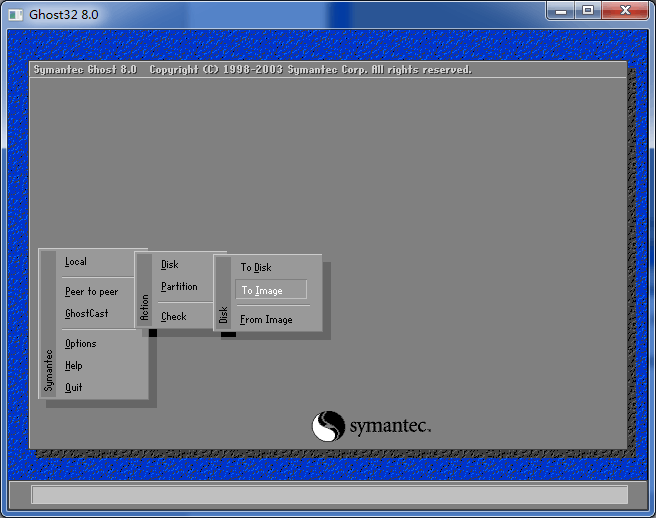Select Peer to peer option

click(92, 292)
